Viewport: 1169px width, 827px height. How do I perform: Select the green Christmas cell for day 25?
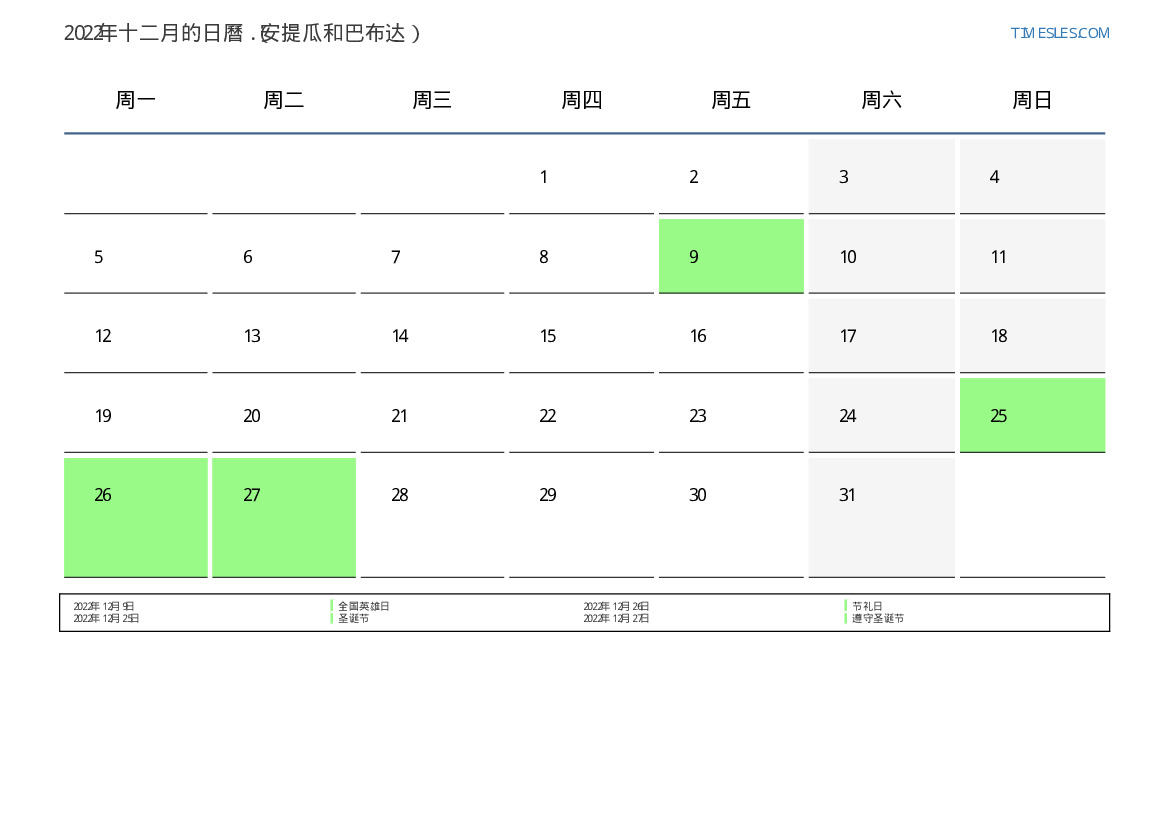coord(1032,415)
